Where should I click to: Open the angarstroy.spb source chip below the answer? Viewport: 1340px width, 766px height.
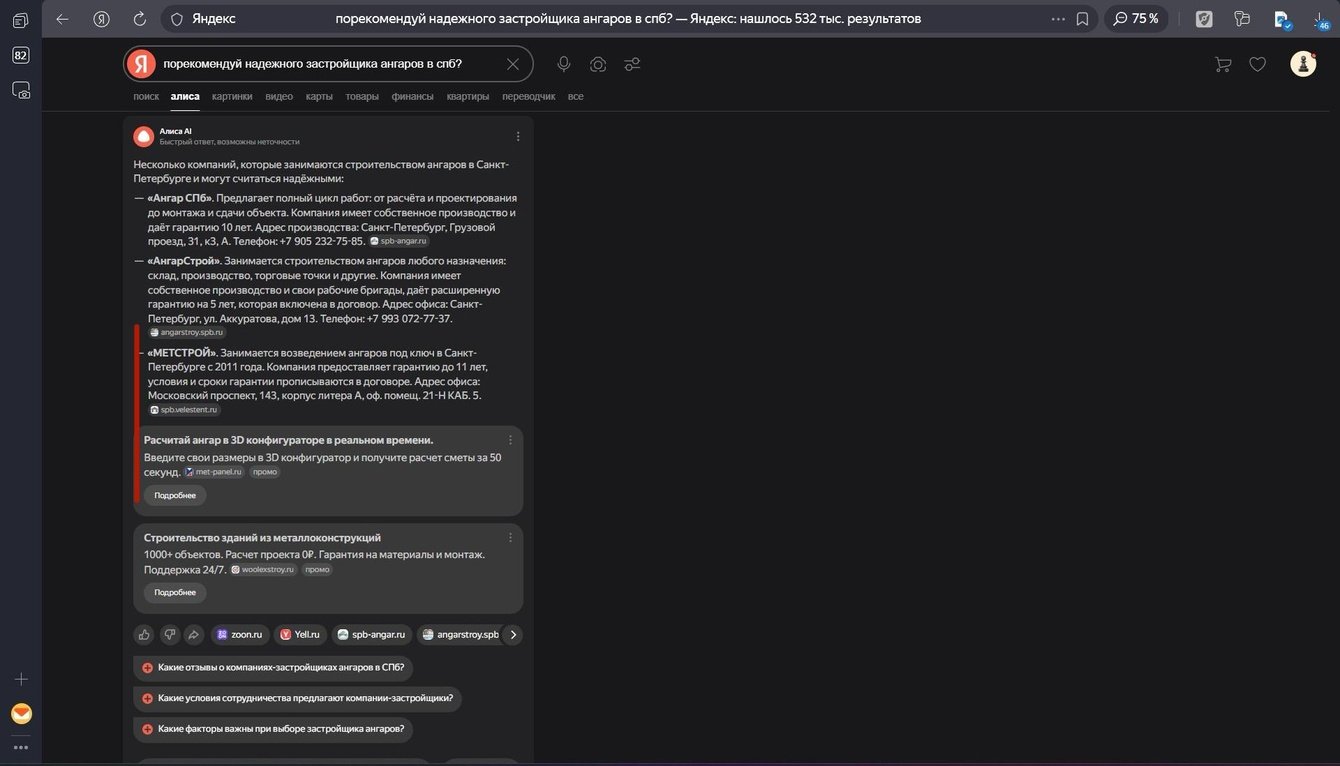[x=459, y=634]
